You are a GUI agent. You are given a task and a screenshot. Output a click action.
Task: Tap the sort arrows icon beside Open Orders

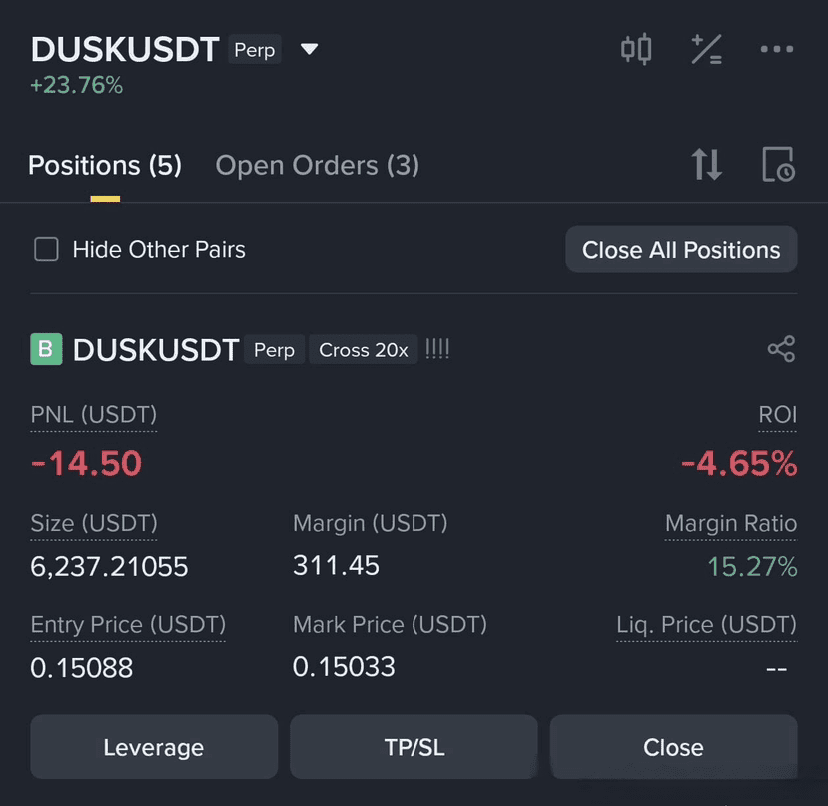point(707,164)
